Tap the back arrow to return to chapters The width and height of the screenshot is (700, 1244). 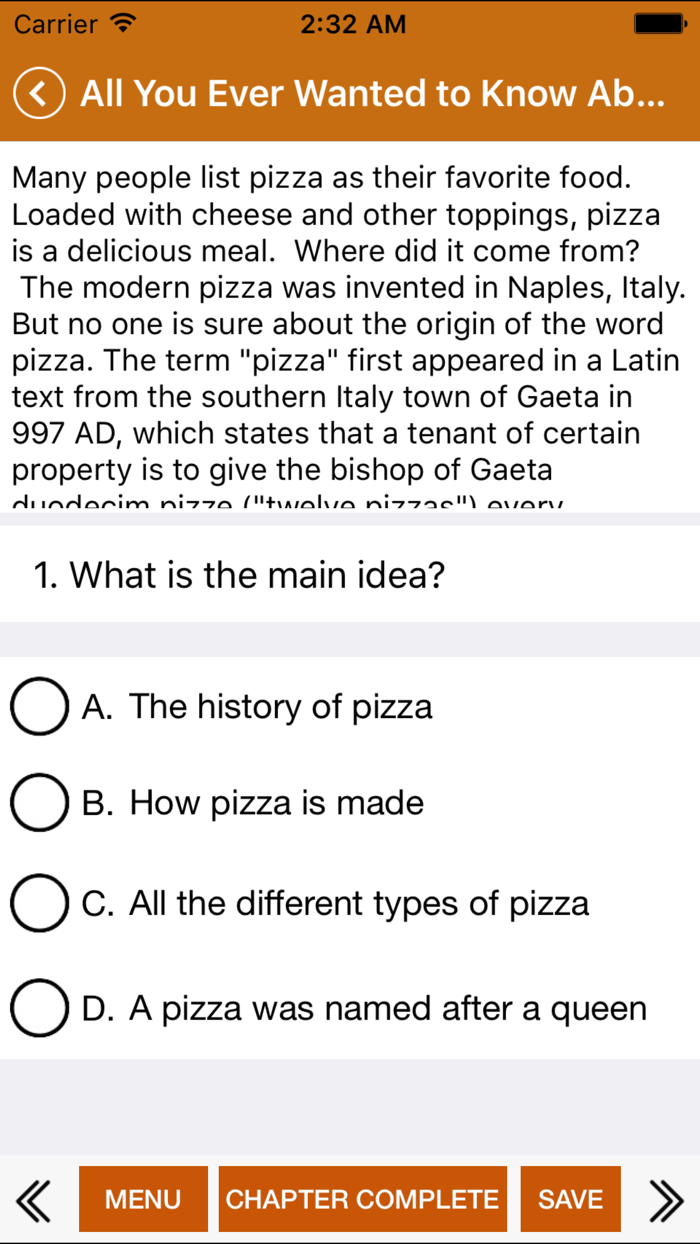click(38, 93)
